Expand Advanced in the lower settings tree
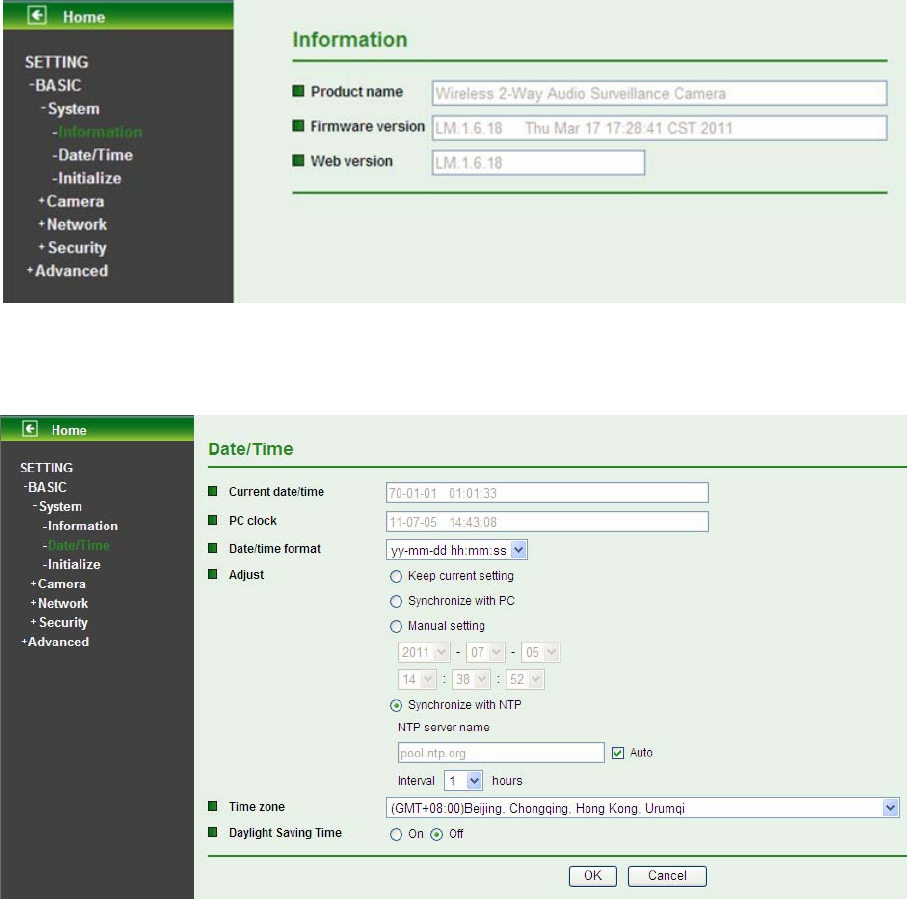The width and height of the screenshot is (907, 899). [58, 642]
